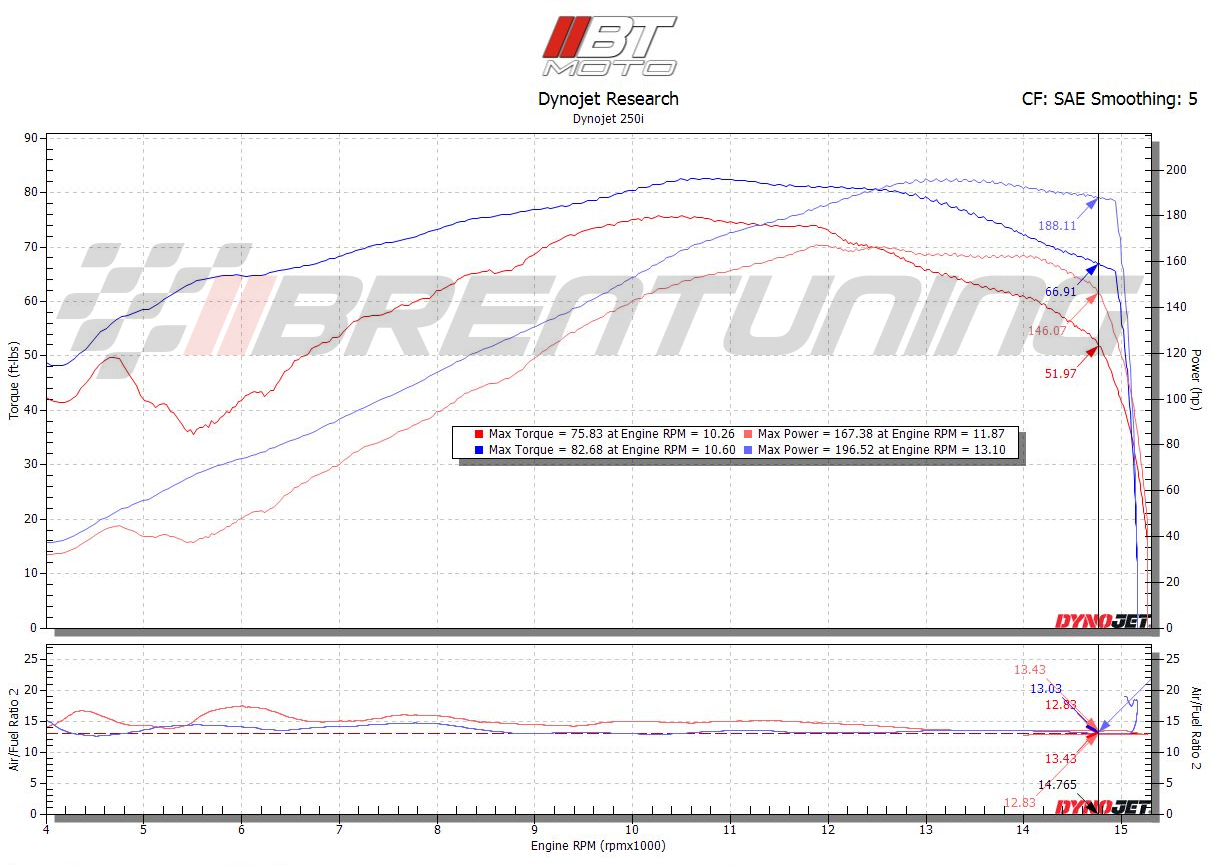Click the Engine RPM (rpmx1000) axis label
1215x865 pixels.
click(597, 846)
